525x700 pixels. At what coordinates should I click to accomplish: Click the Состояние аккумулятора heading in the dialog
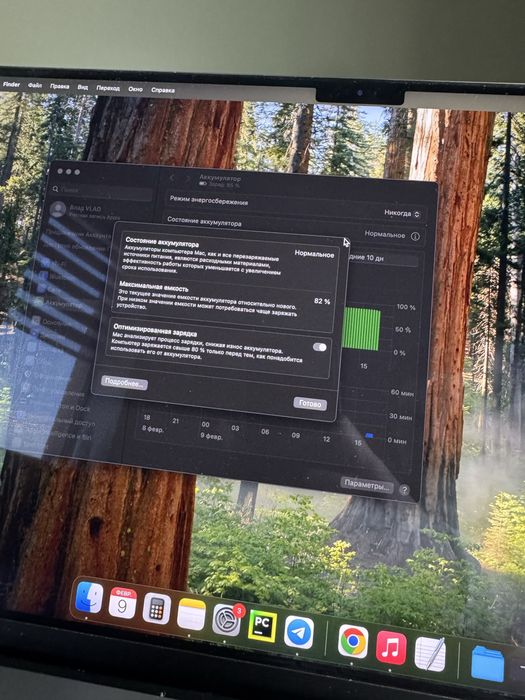tap(162, 242)
